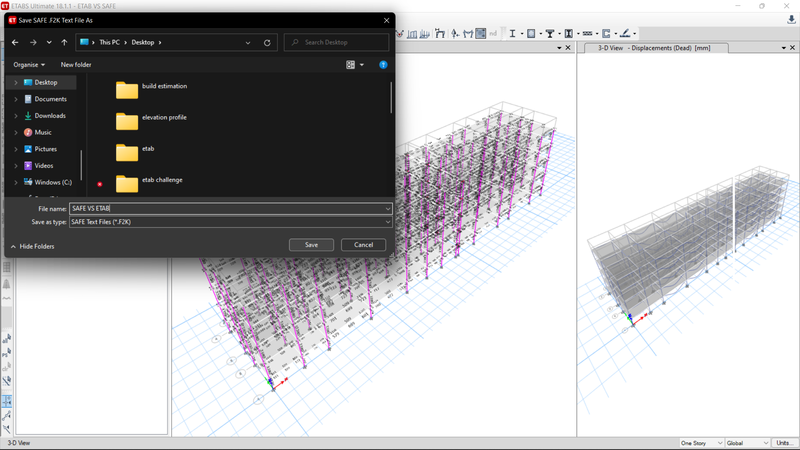Viewport: 800px width, 450px height.
Task: Click the composite column design icon
Action: (568, 34)
